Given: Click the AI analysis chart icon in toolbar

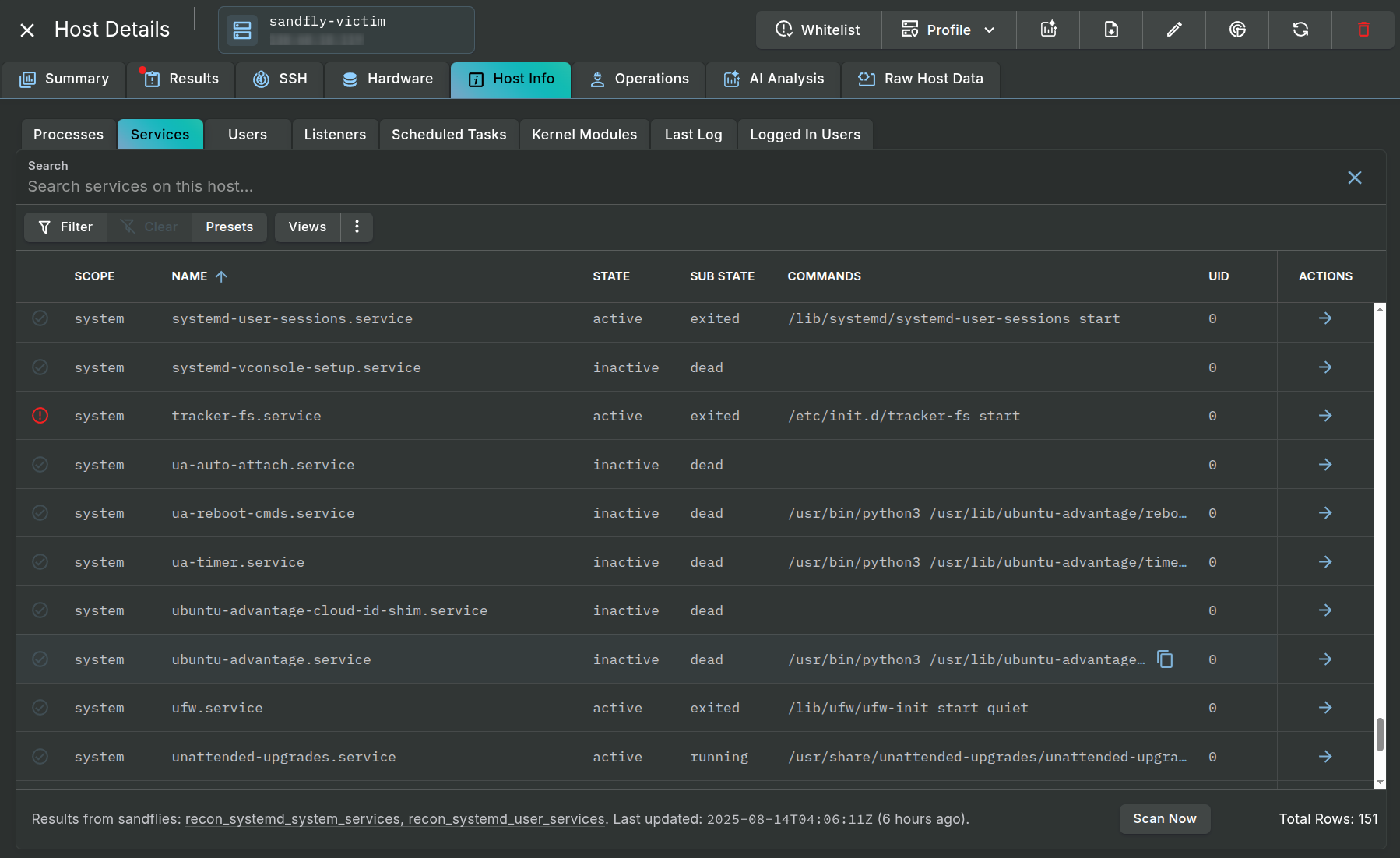Looking at the screenshot, I should click(x=1049, y=30).
